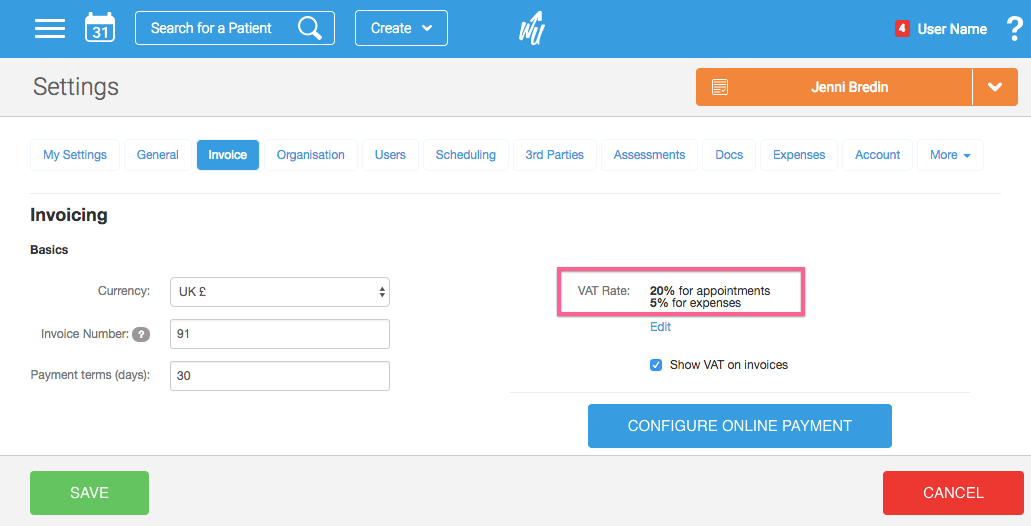
Task: Open the hamburger navigation menu
Action: point(49,28)
